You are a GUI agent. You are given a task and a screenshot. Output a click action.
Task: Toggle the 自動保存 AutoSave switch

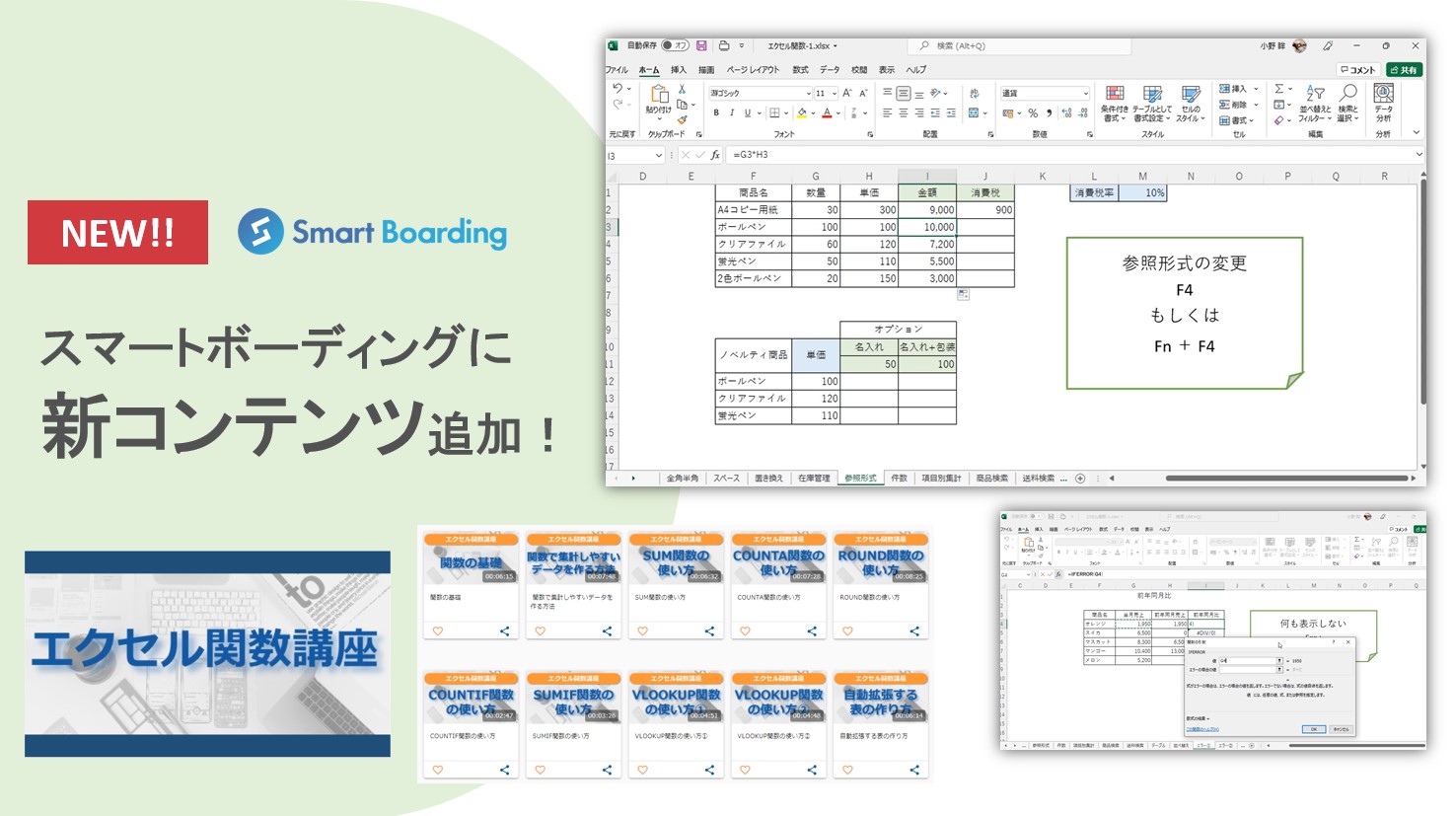click(x=675, y=45)
